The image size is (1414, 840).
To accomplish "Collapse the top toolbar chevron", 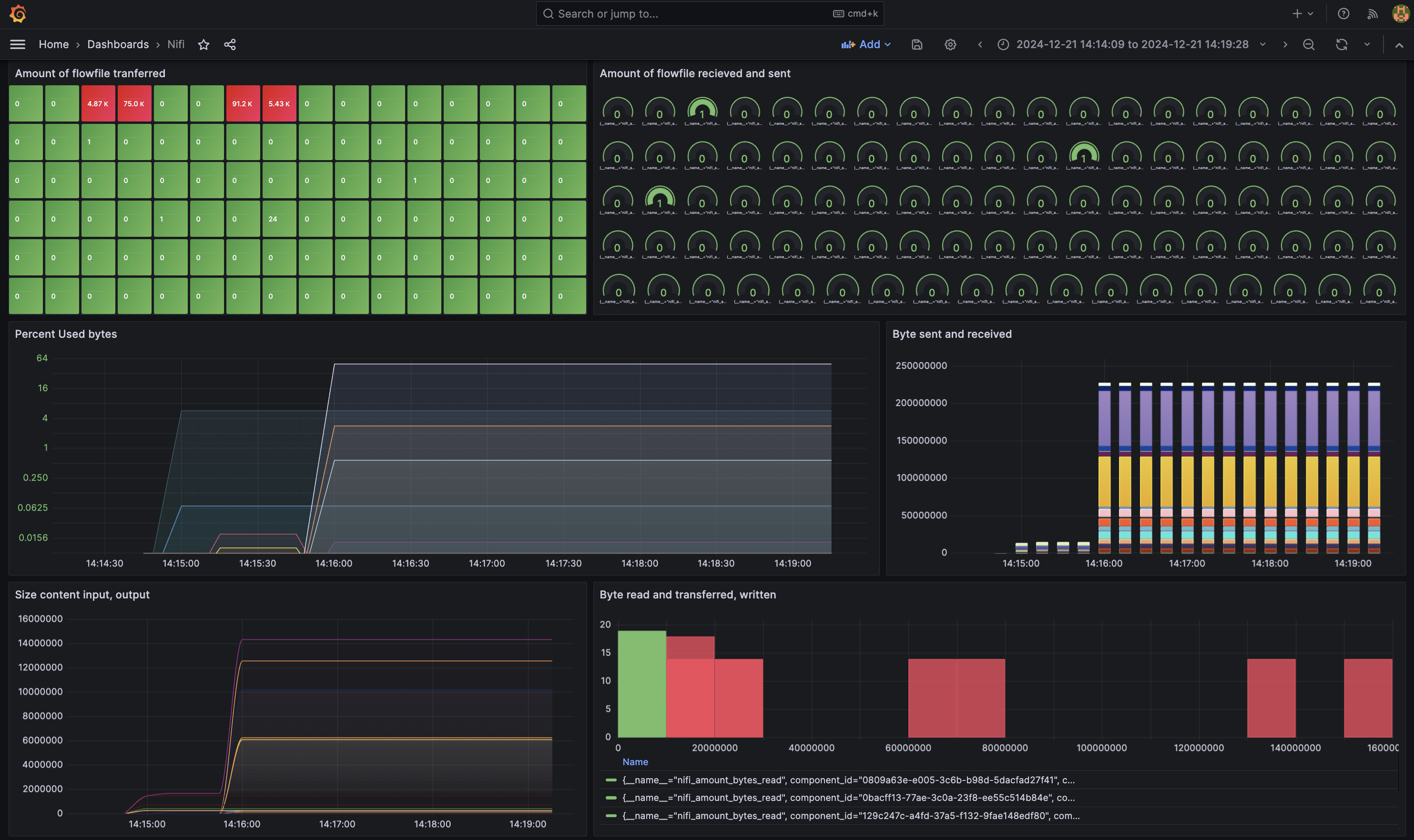I will tap(1399, 45).
